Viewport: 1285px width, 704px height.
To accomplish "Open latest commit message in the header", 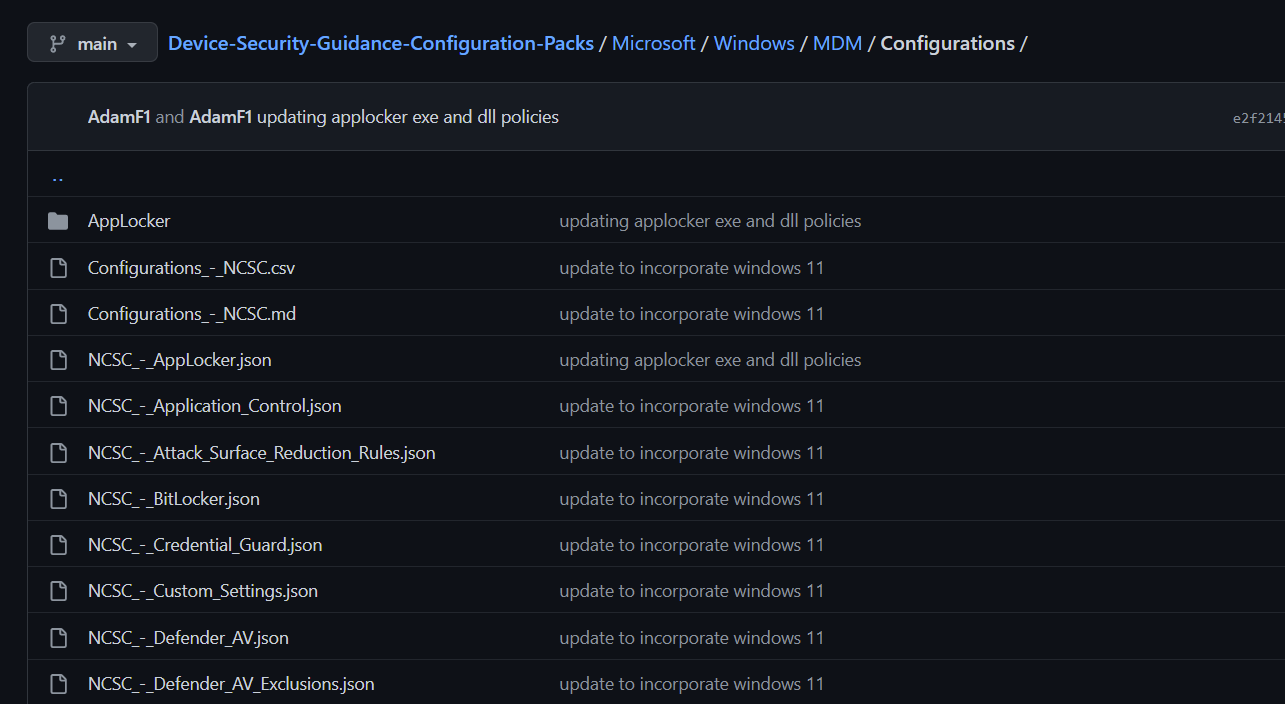I will (x=408, y=117).
